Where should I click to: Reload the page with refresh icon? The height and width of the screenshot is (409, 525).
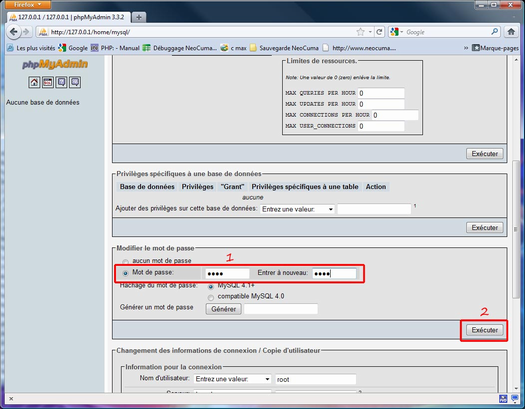point(379,32)
